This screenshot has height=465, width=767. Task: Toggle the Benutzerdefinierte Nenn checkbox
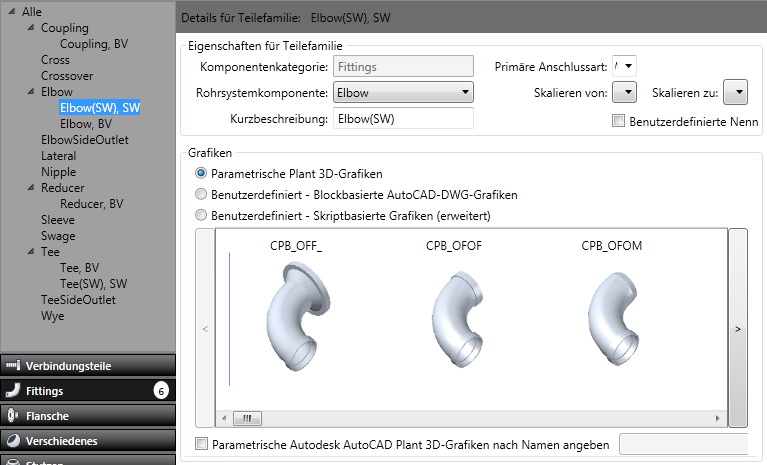(618, 121)
